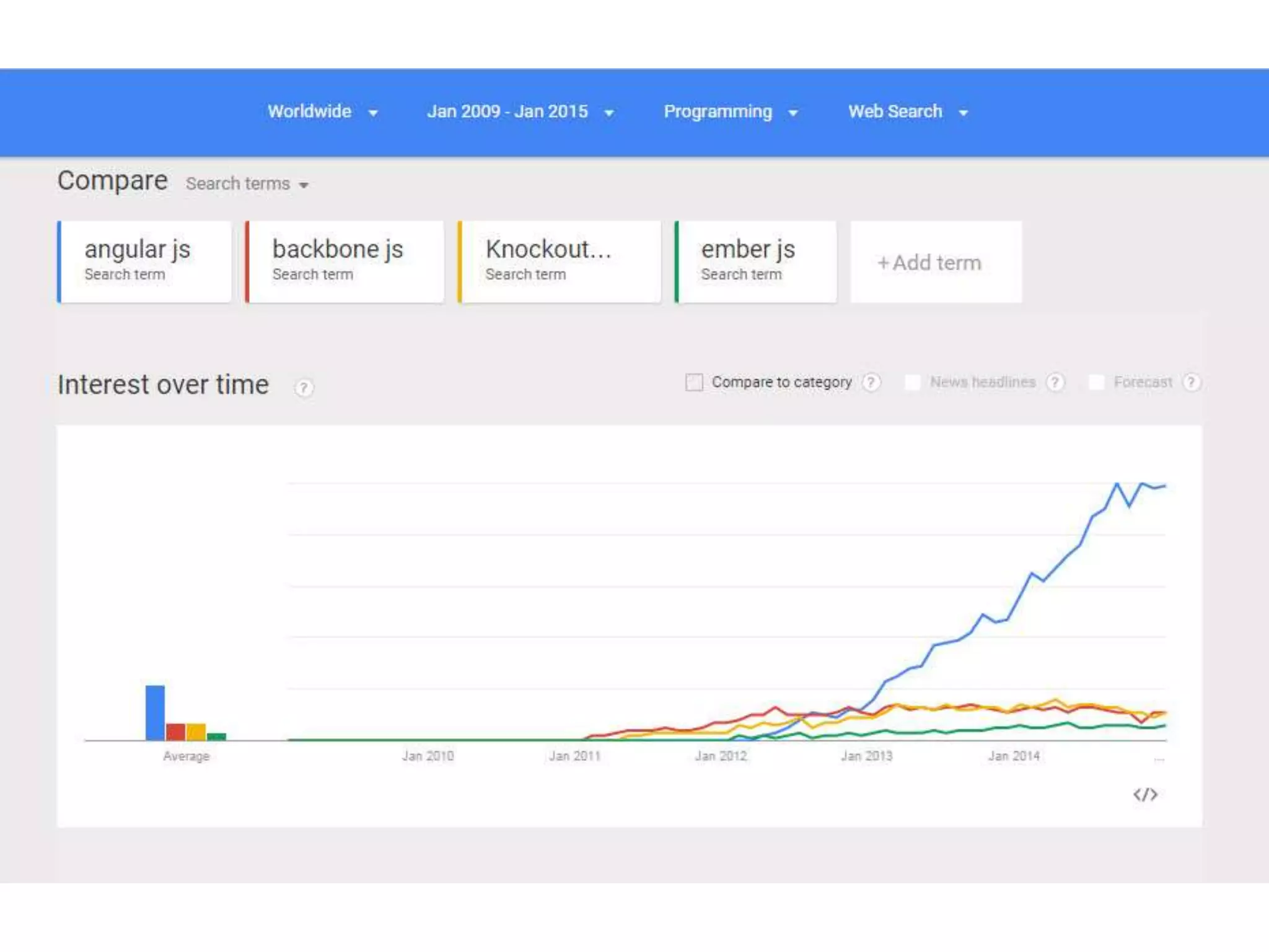The width and height of the screenshot is (1269, 952).
Task: Click help icon next to Interest over time
Action: [304, 388]
